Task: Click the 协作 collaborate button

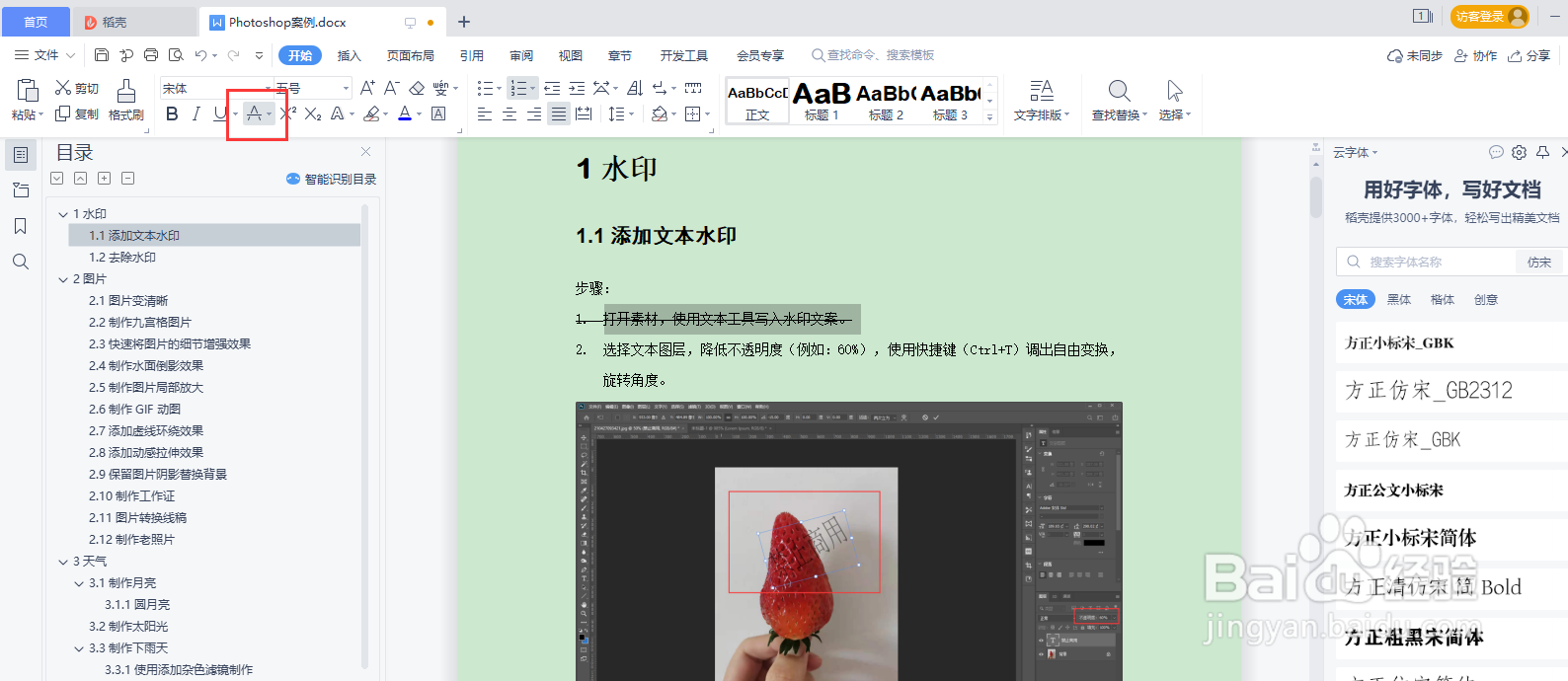Action: click(1476, 56)
